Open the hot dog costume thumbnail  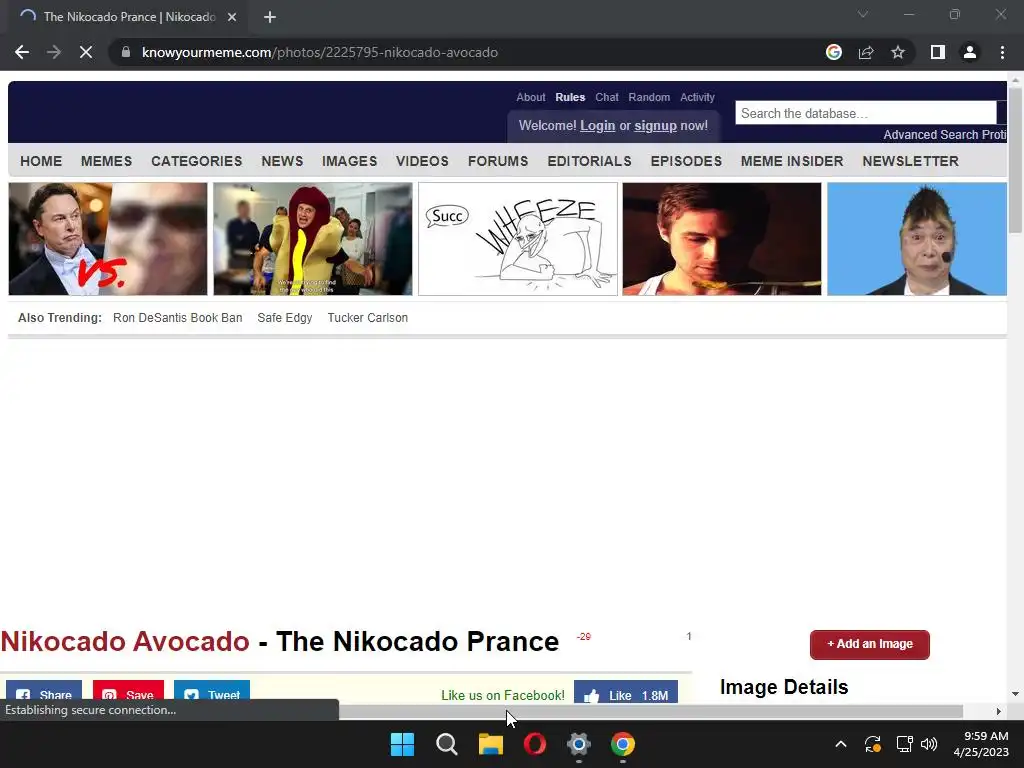pyautogui.click(x=313, y=239)
